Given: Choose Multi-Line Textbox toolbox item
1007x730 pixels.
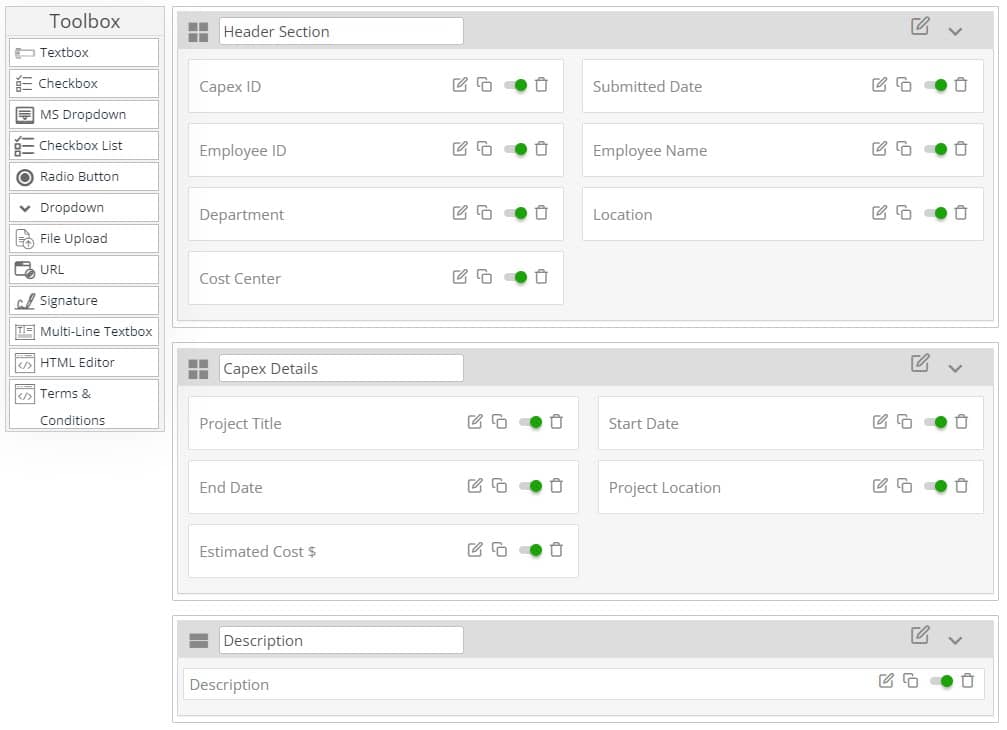Looking at the screenshot, I should (x=84, y=332).
